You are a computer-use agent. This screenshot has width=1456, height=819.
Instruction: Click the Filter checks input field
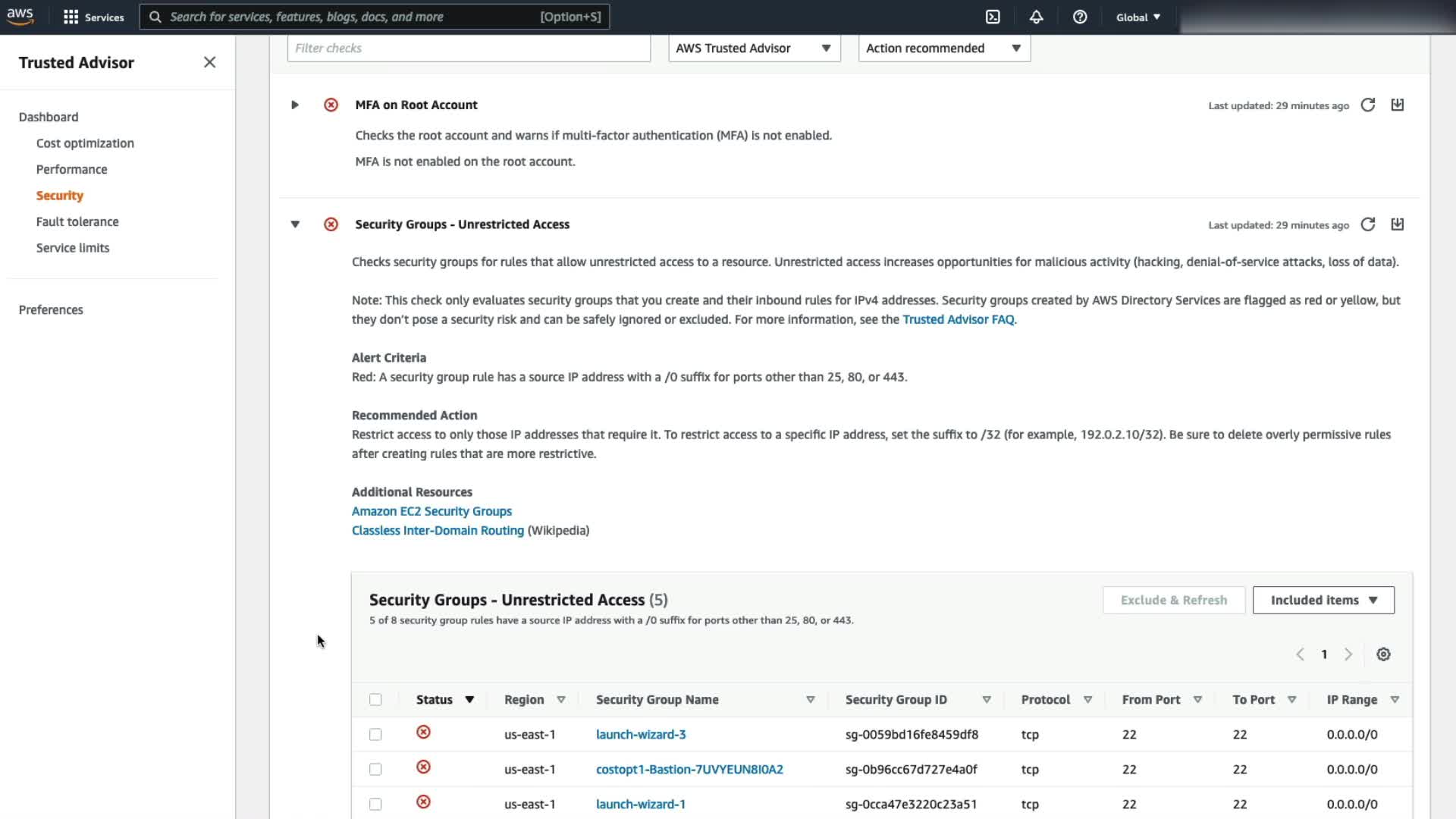click(x=469, y=49)
